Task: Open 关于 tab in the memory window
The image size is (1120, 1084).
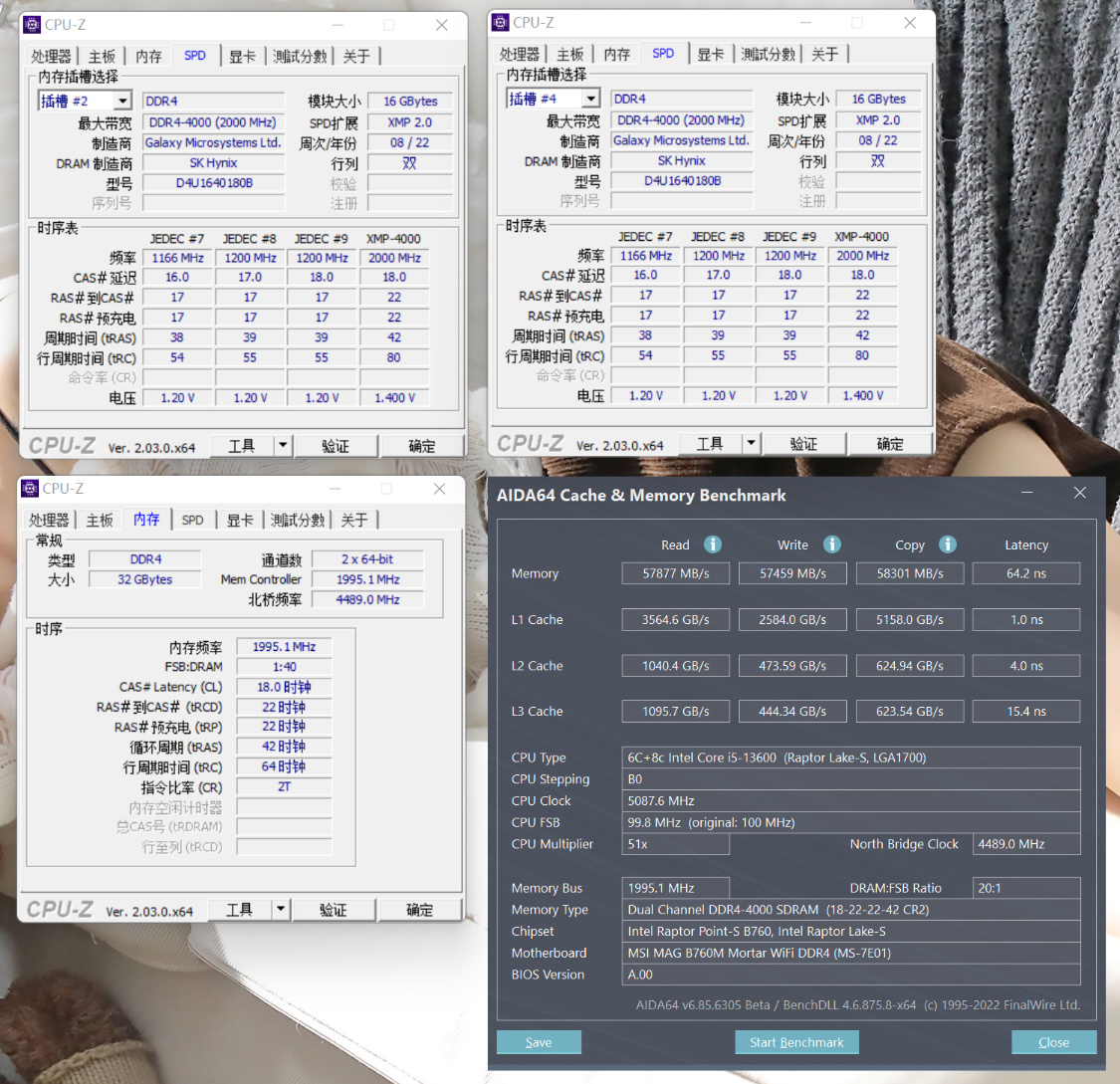Action: pyautogui.click(x=354, y=521)
